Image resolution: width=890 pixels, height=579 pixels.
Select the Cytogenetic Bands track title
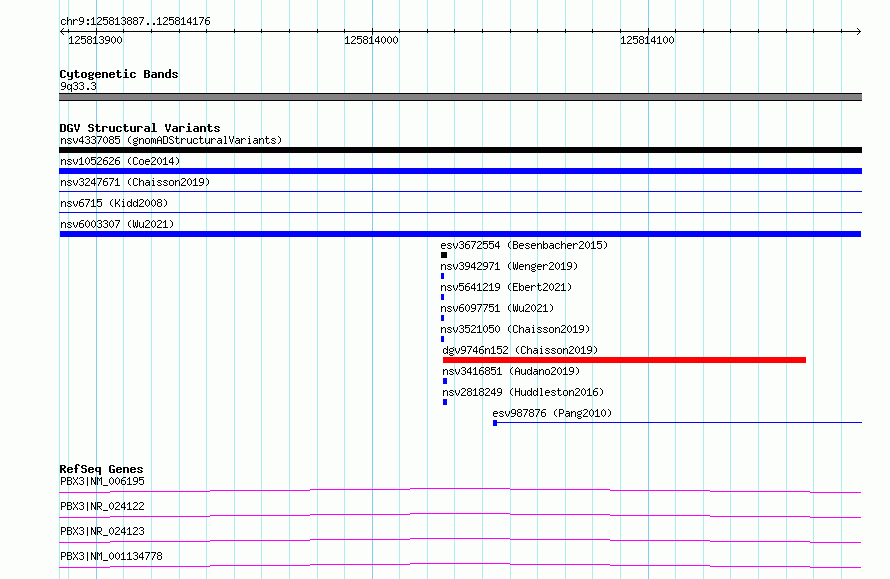point(119,74)
